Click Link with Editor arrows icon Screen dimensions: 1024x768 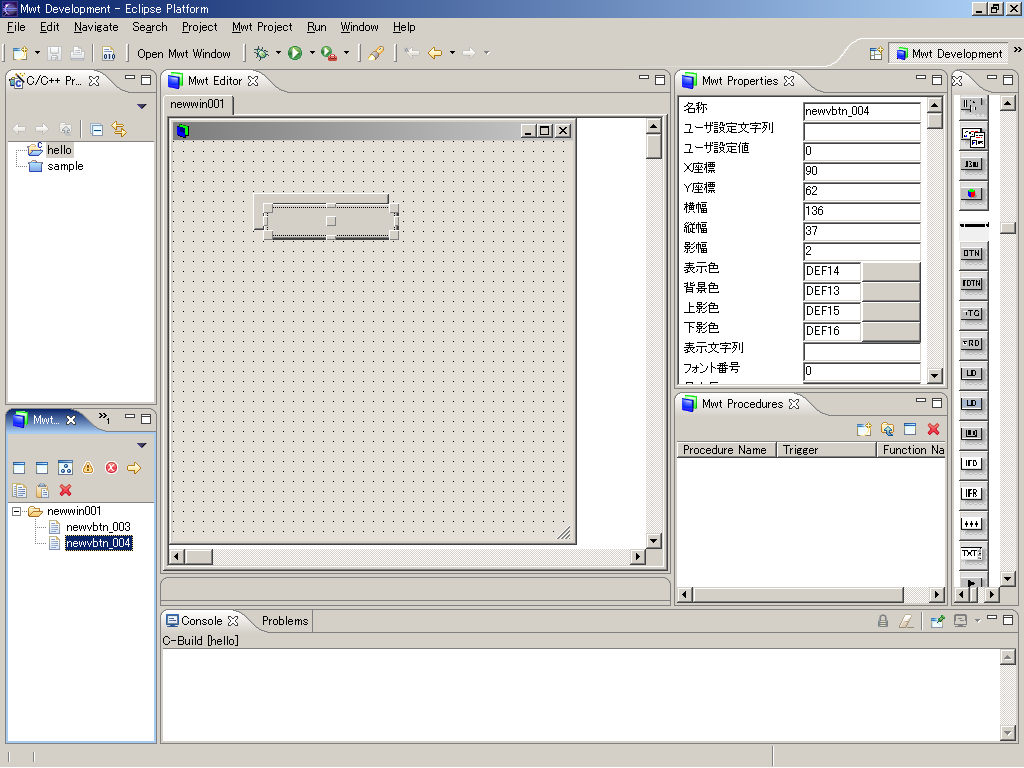119,129
